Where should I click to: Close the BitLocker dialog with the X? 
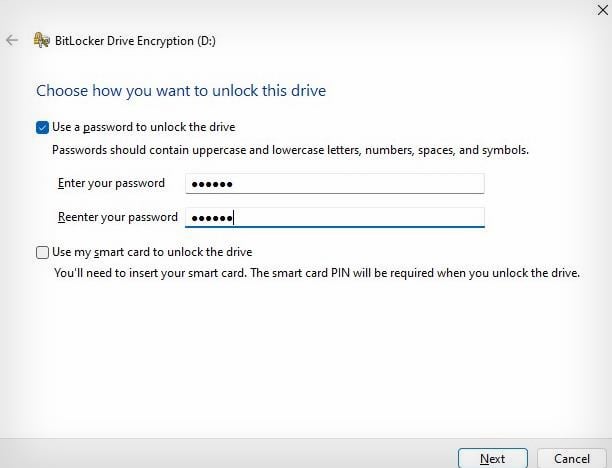click(x=603, y=10)
